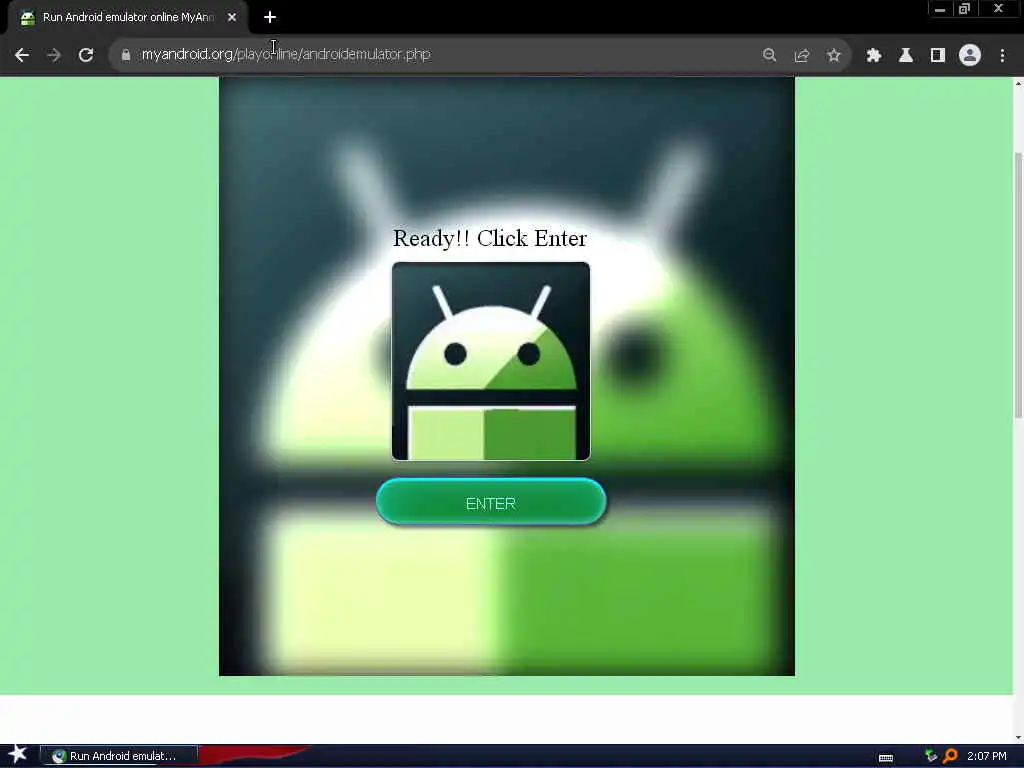The width and height of the screenshot is (1024, 768).
Task: Open the star start menu on the taskbar
Action: click(18, 755)
